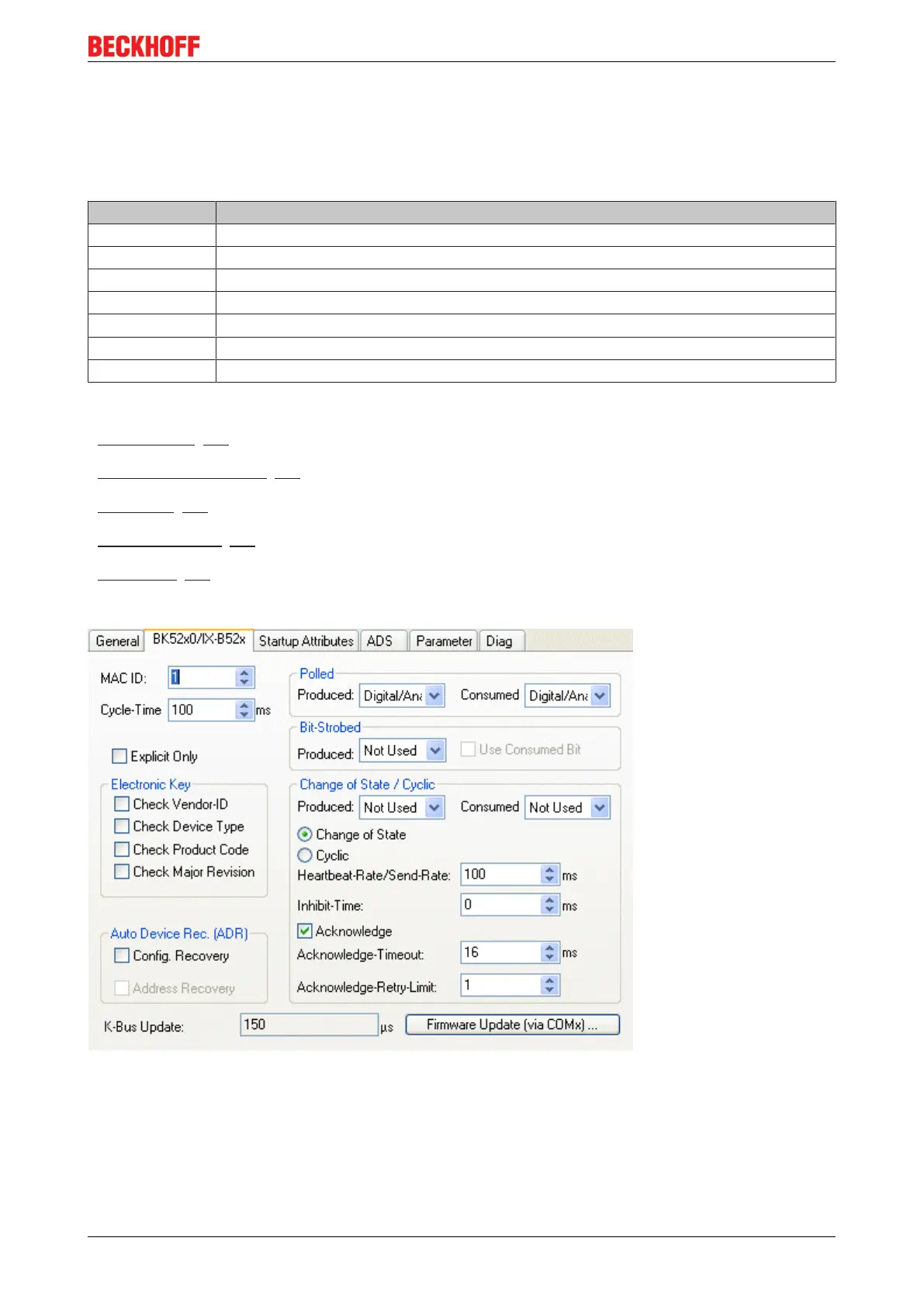Tick the Check Device Type checkbox
This screenshot has height=1307, width=924.
(x=122, y=827)
